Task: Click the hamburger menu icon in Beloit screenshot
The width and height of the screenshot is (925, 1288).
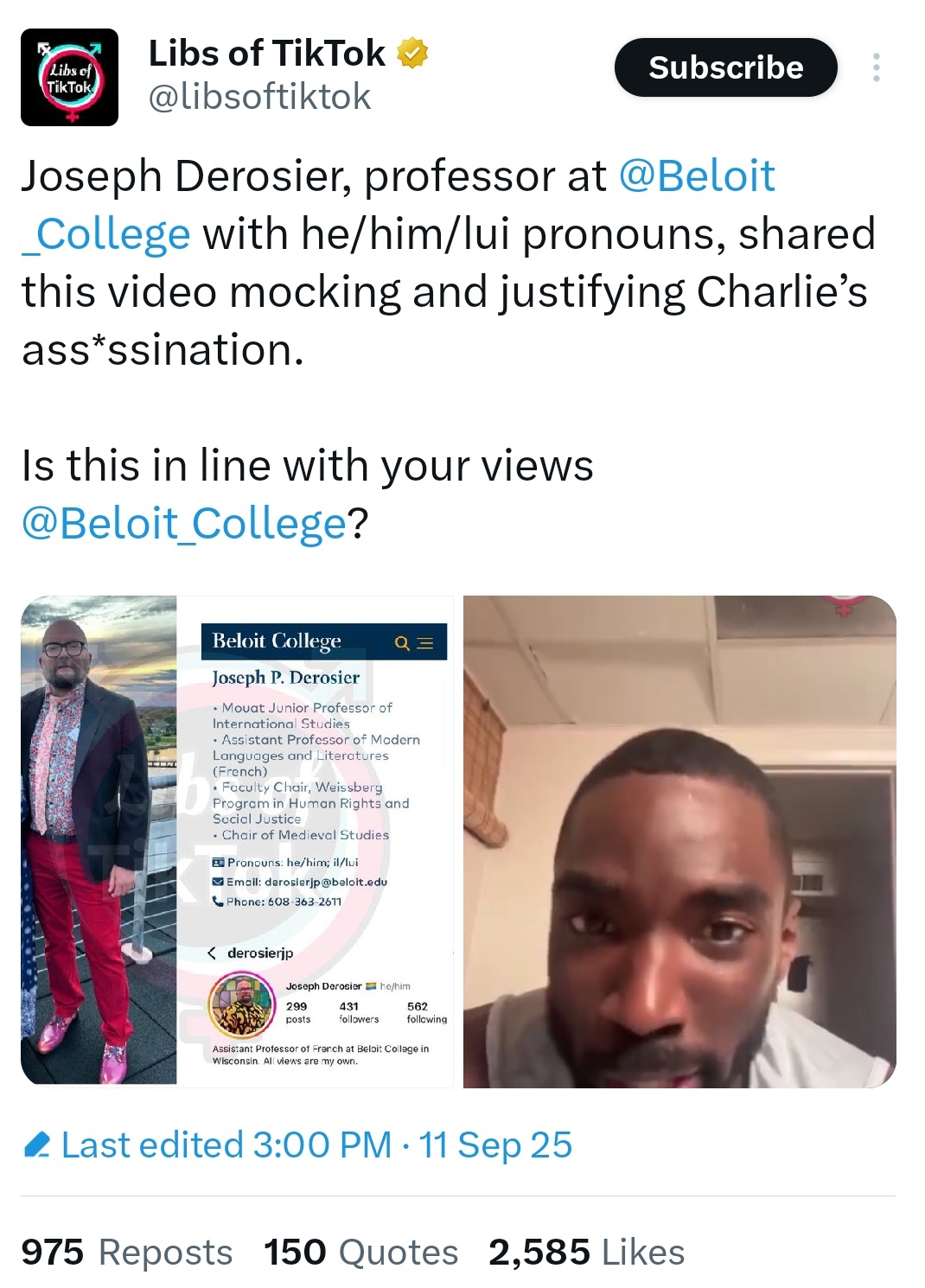Action: point(425,643)
